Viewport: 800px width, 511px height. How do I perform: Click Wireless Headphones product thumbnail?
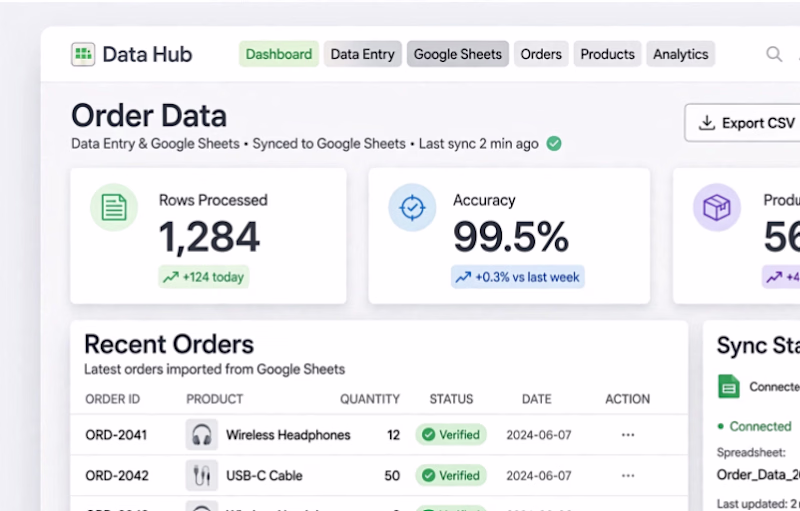point(202,435)
